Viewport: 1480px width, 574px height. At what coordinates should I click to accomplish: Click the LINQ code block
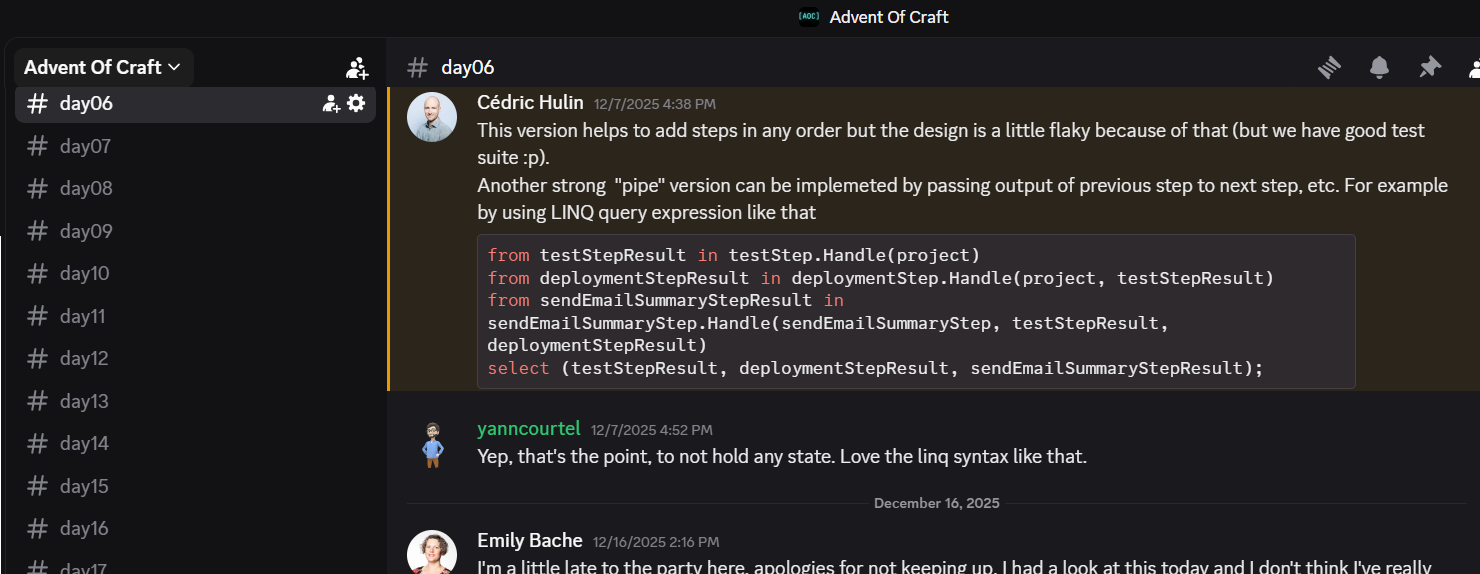(x=916, y=311)
